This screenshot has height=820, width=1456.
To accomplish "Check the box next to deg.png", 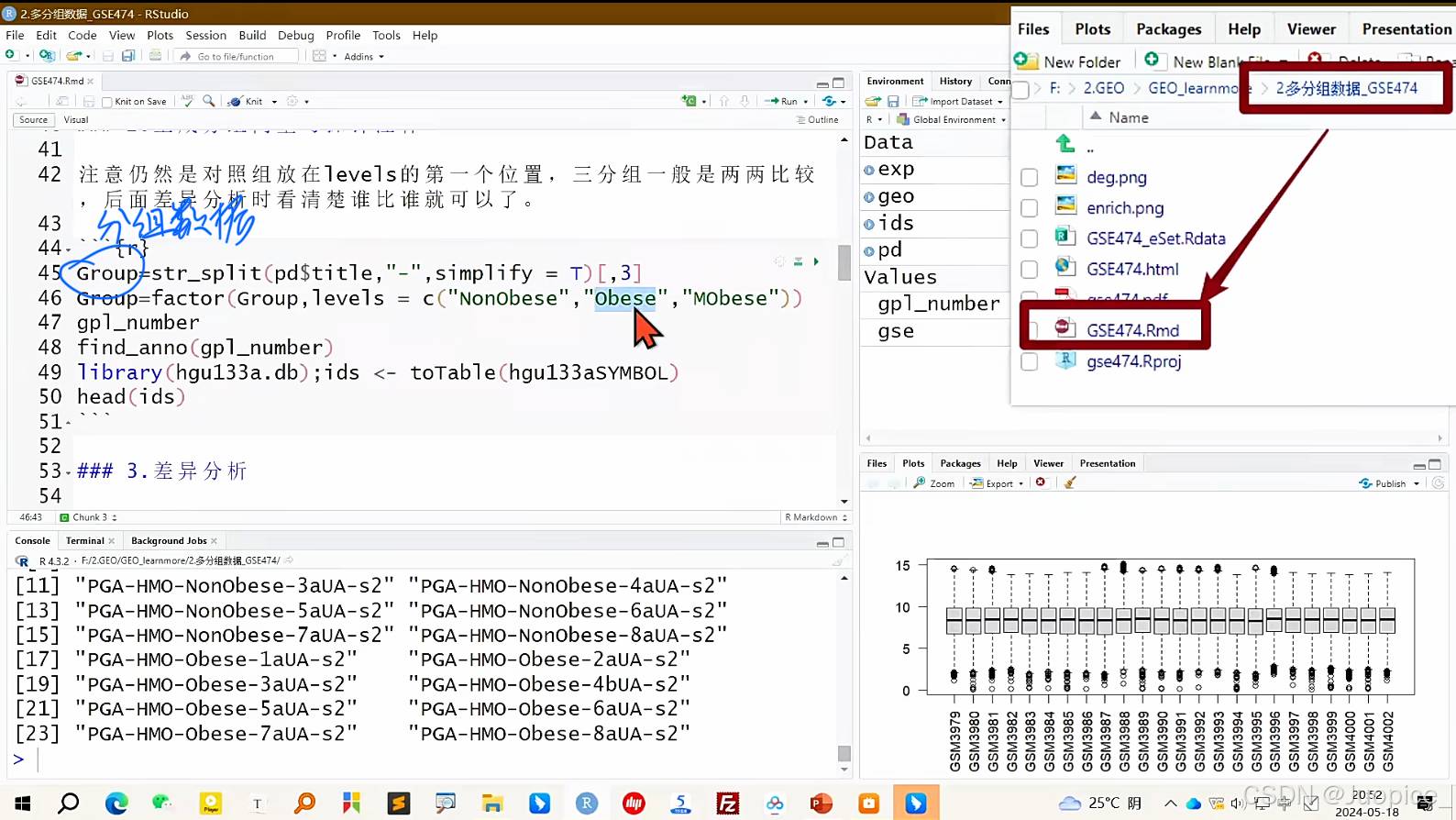I will (1030, 177).
